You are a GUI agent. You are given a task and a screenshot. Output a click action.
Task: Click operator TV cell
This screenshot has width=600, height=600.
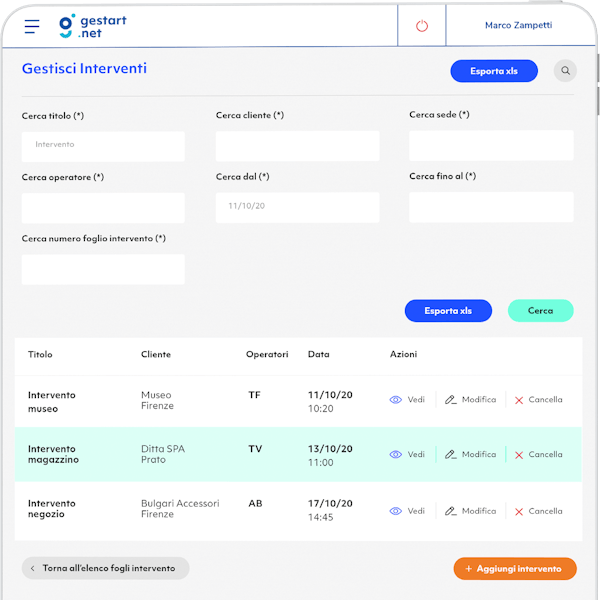[255, 449]
